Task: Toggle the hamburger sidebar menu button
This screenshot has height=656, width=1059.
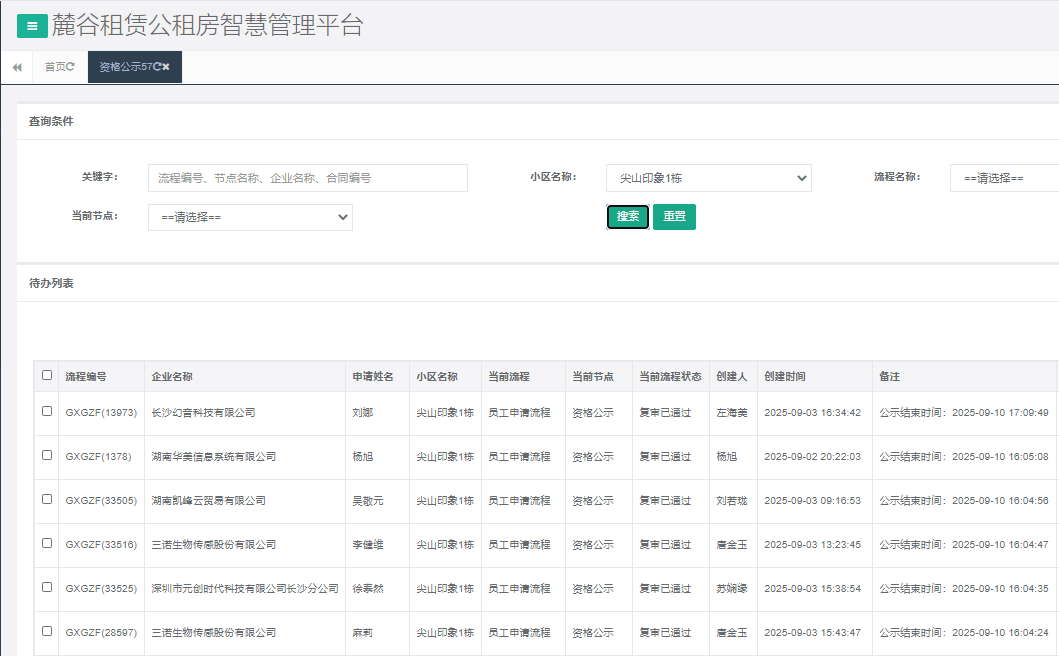Action: tap(32, 27)
